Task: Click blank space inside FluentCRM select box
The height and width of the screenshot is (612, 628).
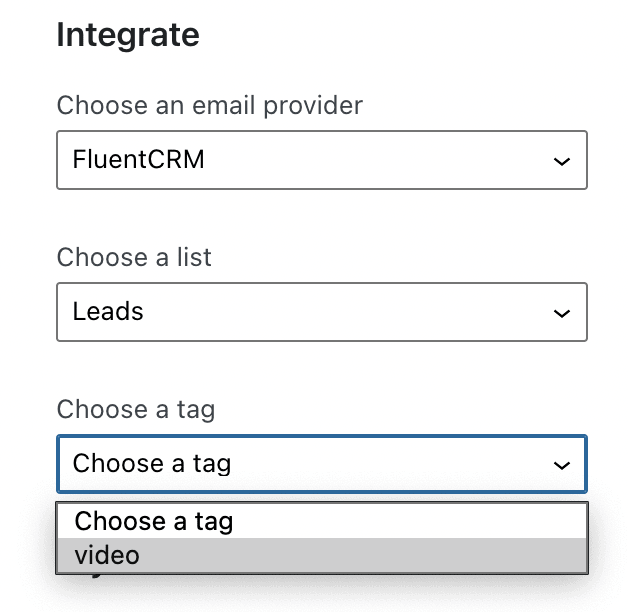Action: [x=376, y=160]
